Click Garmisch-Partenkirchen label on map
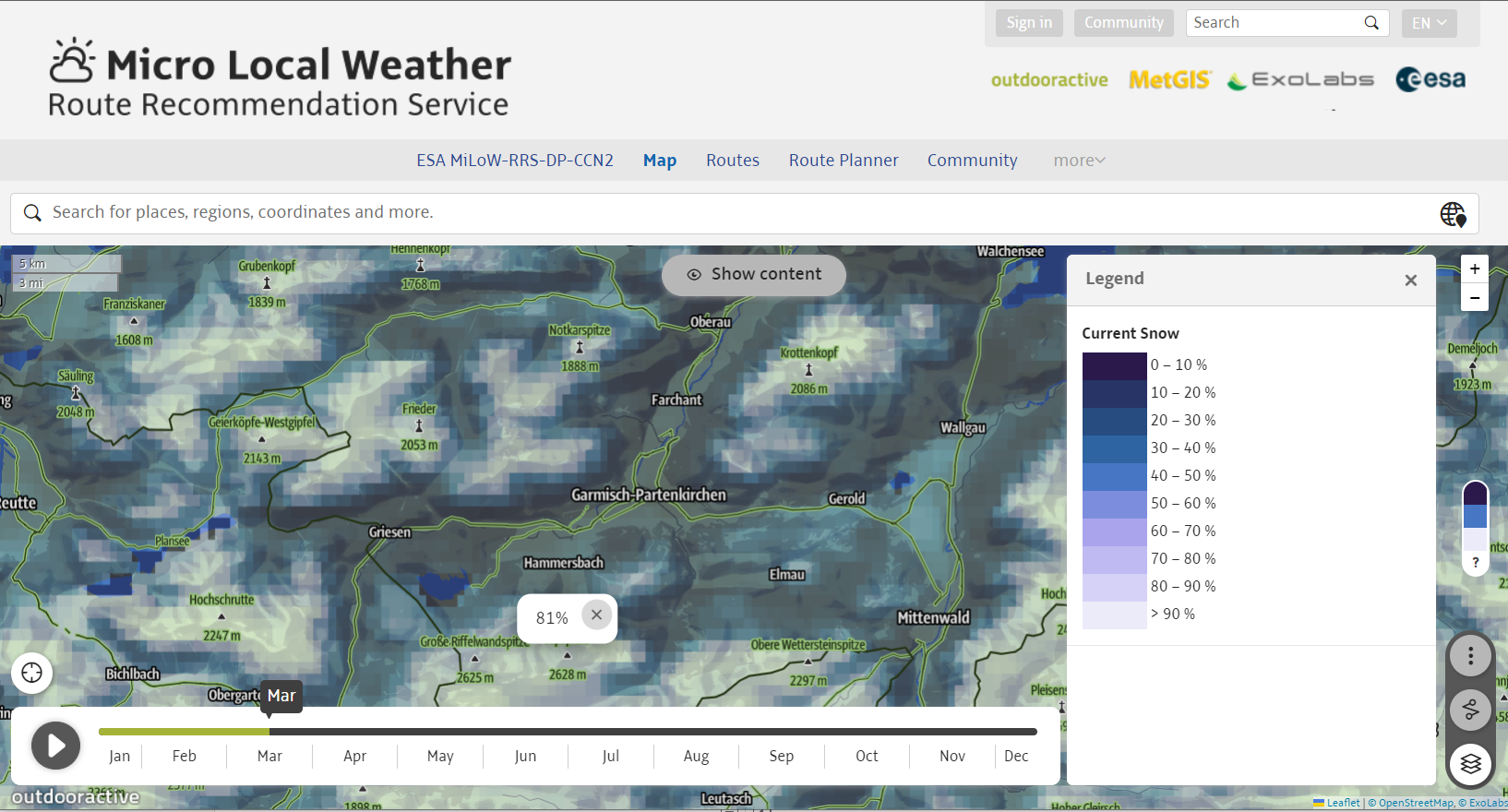Image resolution: width=1508 pixels, height=812 pixels. pyautogui.click(x=649, y=495)
